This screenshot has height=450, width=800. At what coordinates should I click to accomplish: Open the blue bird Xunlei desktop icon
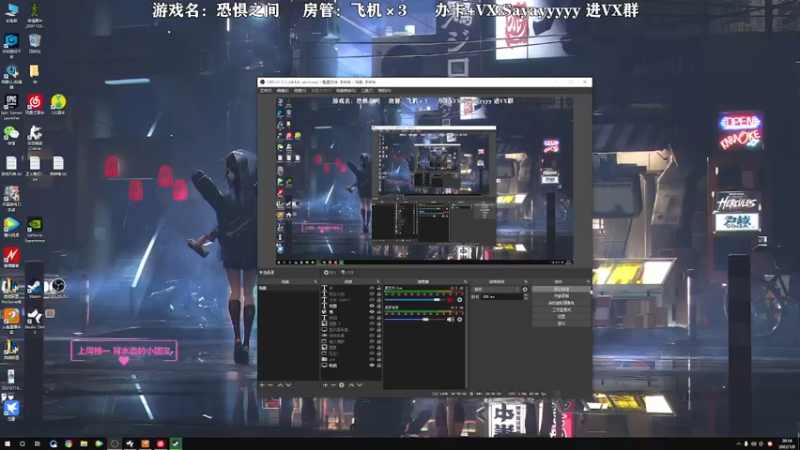pyautogui.click(x=11, y=410)
